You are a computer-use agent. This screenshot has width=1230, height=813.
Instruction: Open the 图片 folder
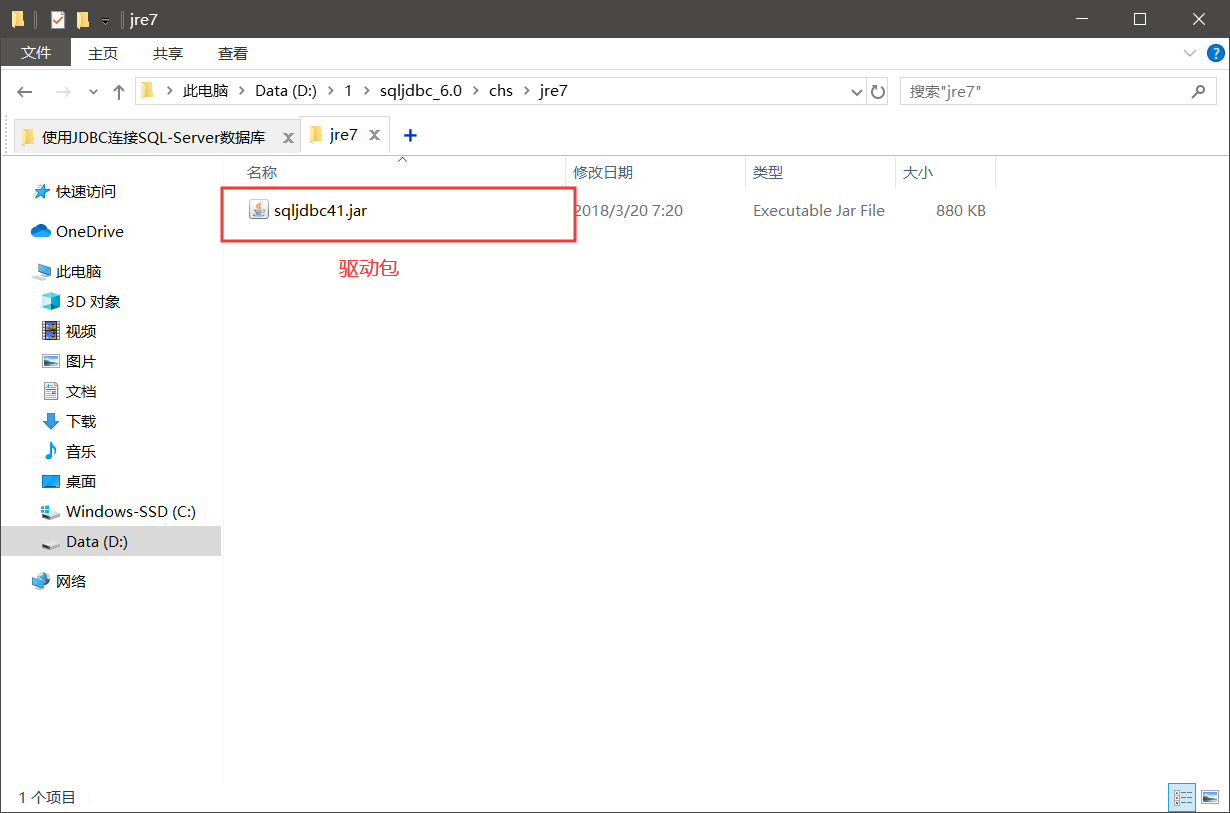(x=81, y=361)
